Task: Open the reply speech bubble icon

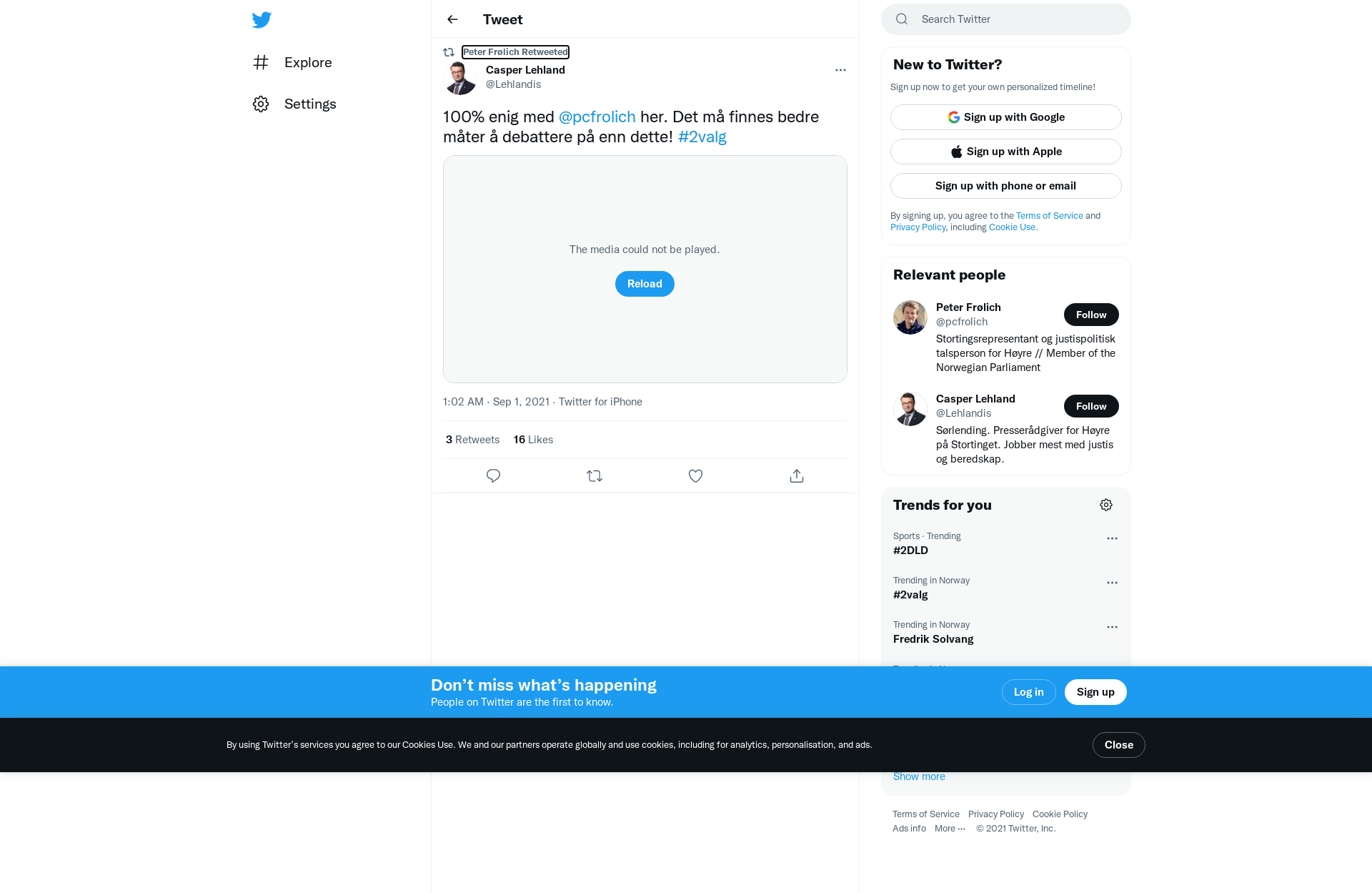Action: pyautogui.click(x=493, y=475)
